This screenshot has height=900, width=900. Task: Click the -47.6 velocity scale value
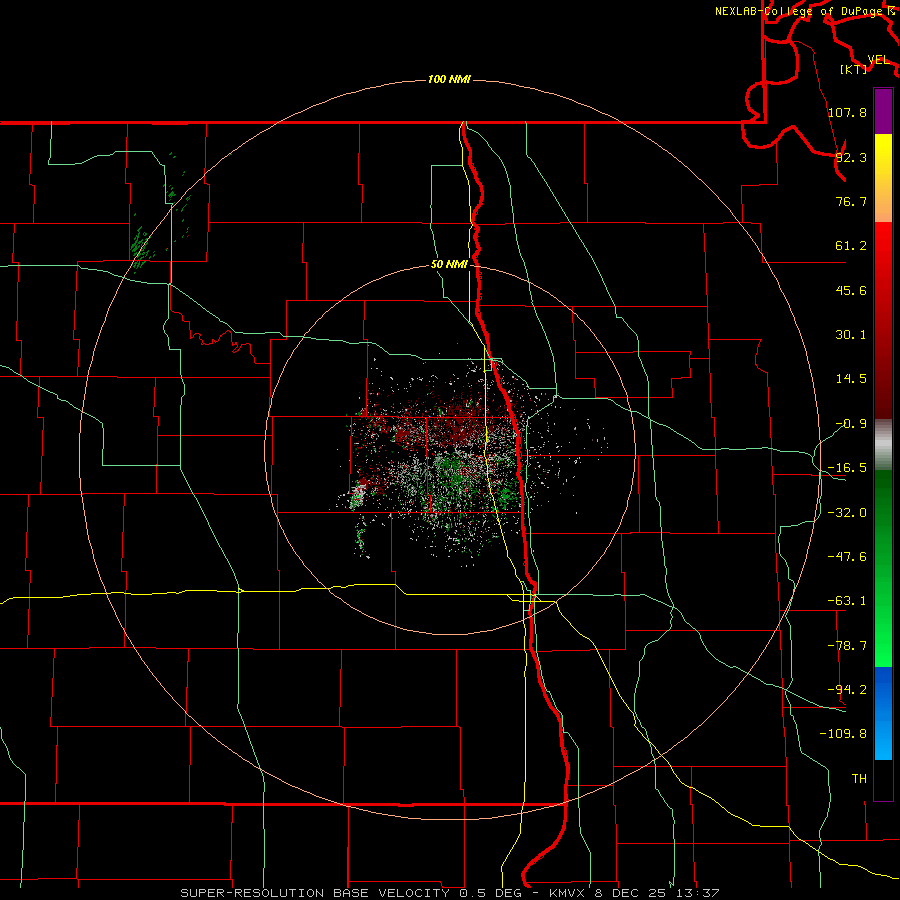pos(847,557)
